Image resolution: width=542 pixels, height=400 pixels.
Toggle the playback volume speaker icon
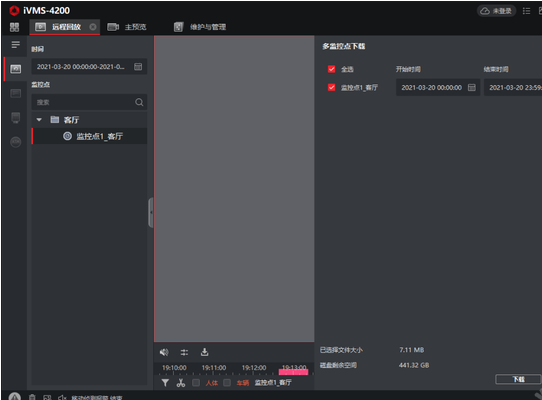coord(164,352)
